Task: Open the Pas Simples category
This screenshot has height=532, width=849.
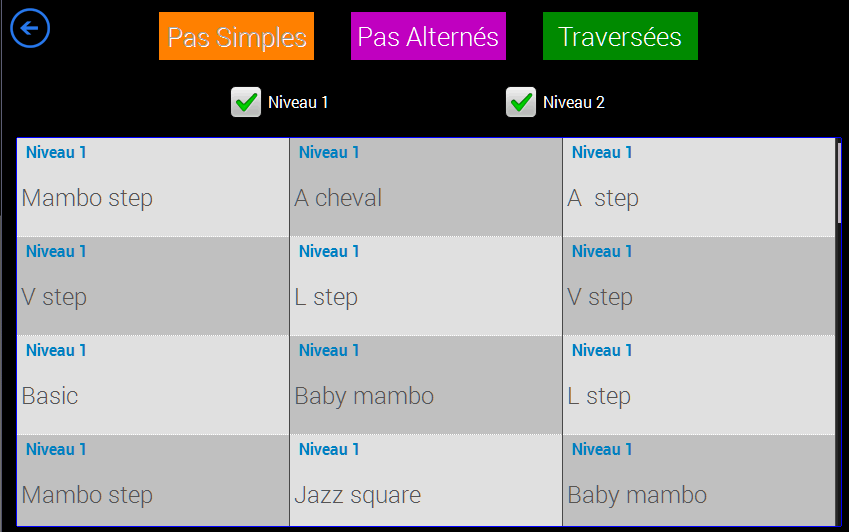Action: coord(236,37)
